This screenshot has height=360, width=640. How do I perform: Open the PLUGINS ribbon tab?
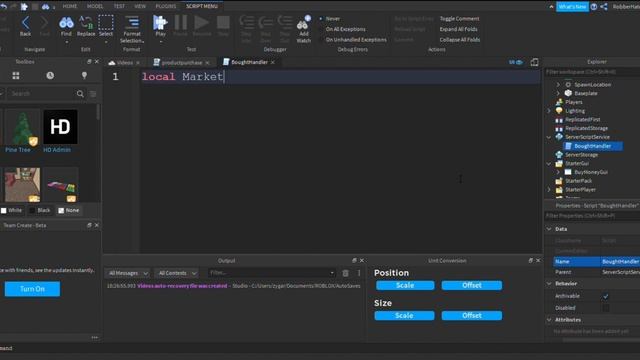tap(166, 6)
